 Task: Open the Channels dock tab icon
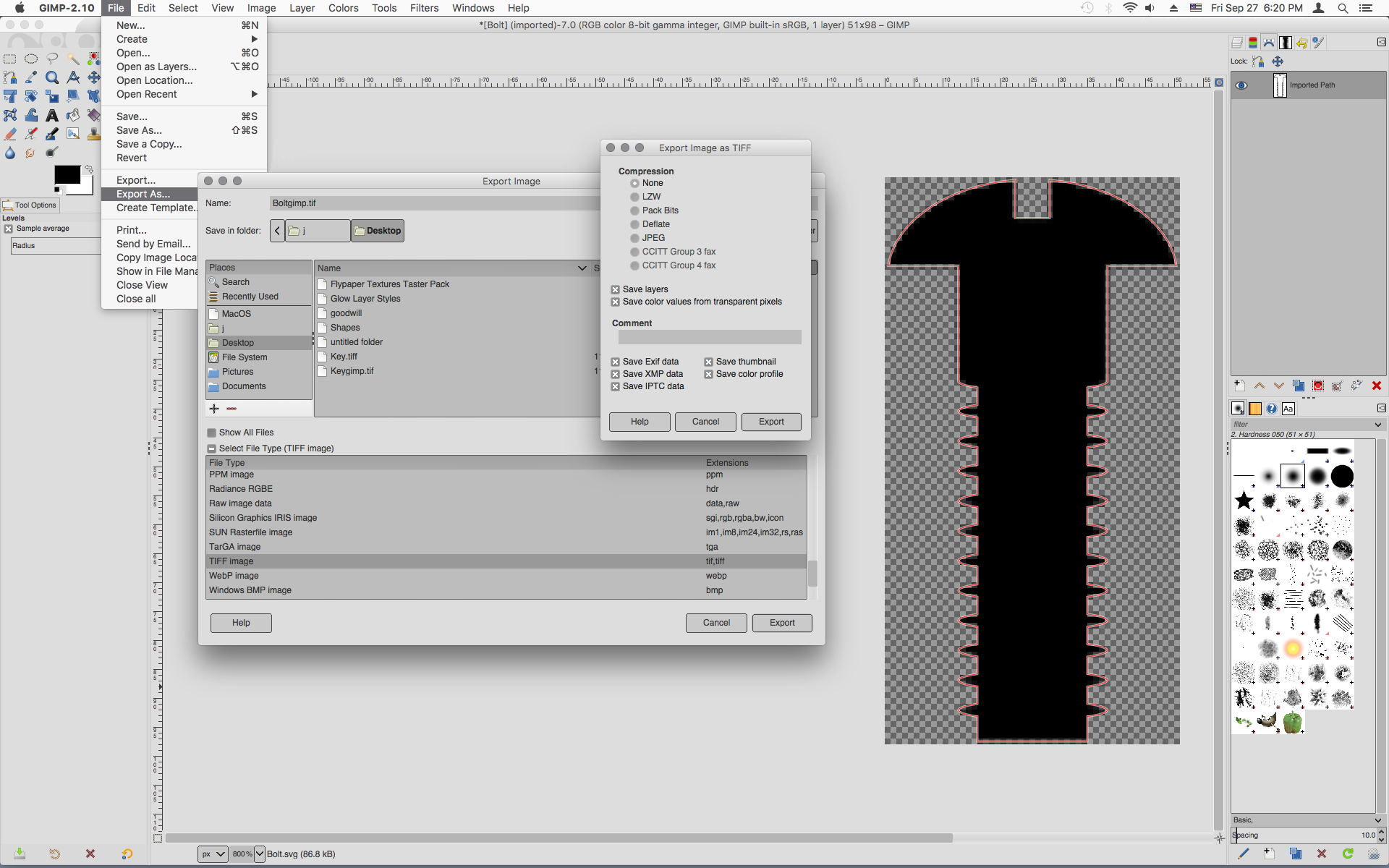click(1253, 43)
